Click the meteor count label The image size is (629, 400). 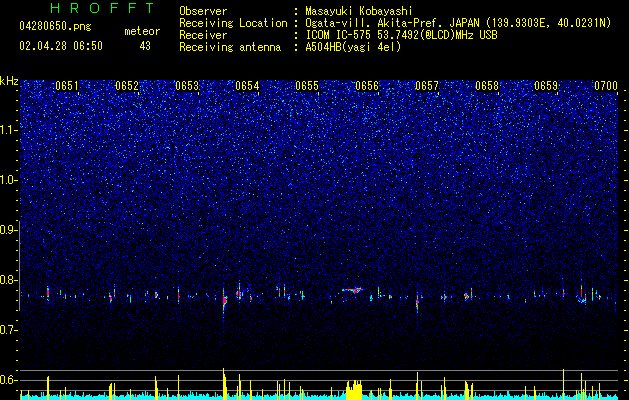(x=142, y=31)
